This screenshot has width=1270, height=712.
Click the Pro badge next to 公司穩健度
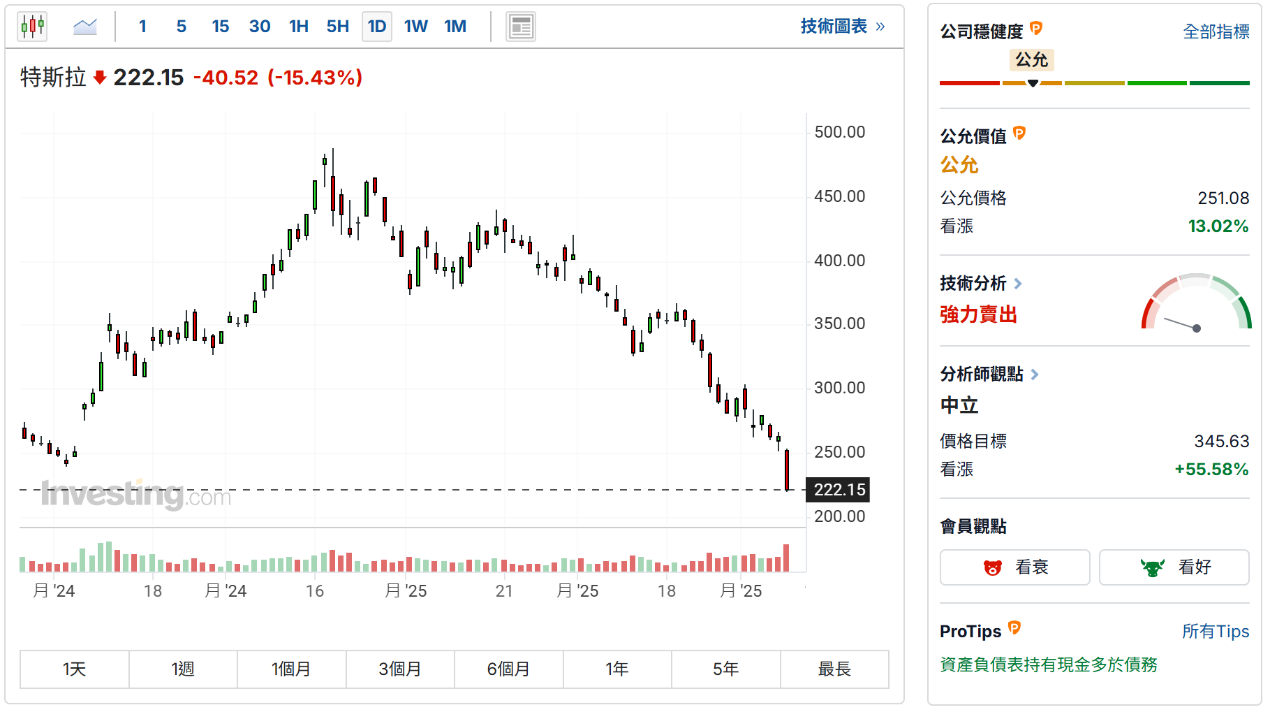coord(1036,29)
